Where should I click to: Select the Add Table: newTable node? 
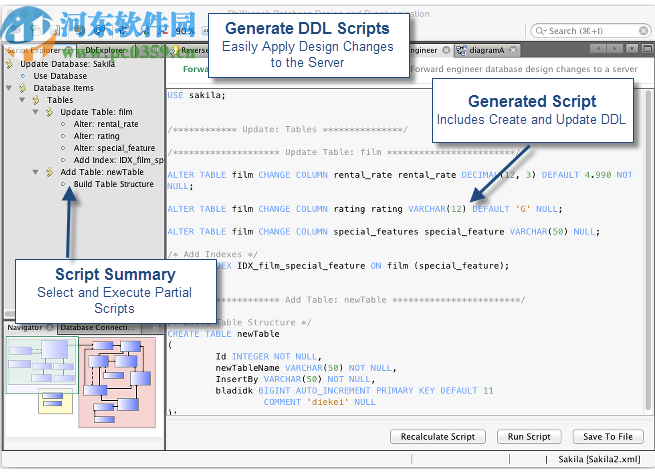[x=102, y=172]
